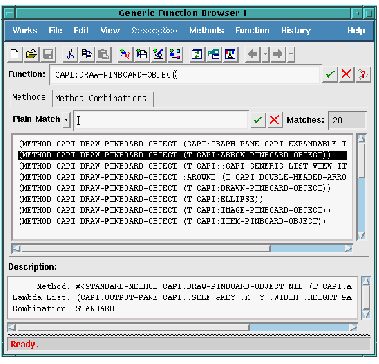Click the toolbar icon with green arrow in window
Image resolution: width=379 pixels, height=364 pixels.
click(197, 54)
